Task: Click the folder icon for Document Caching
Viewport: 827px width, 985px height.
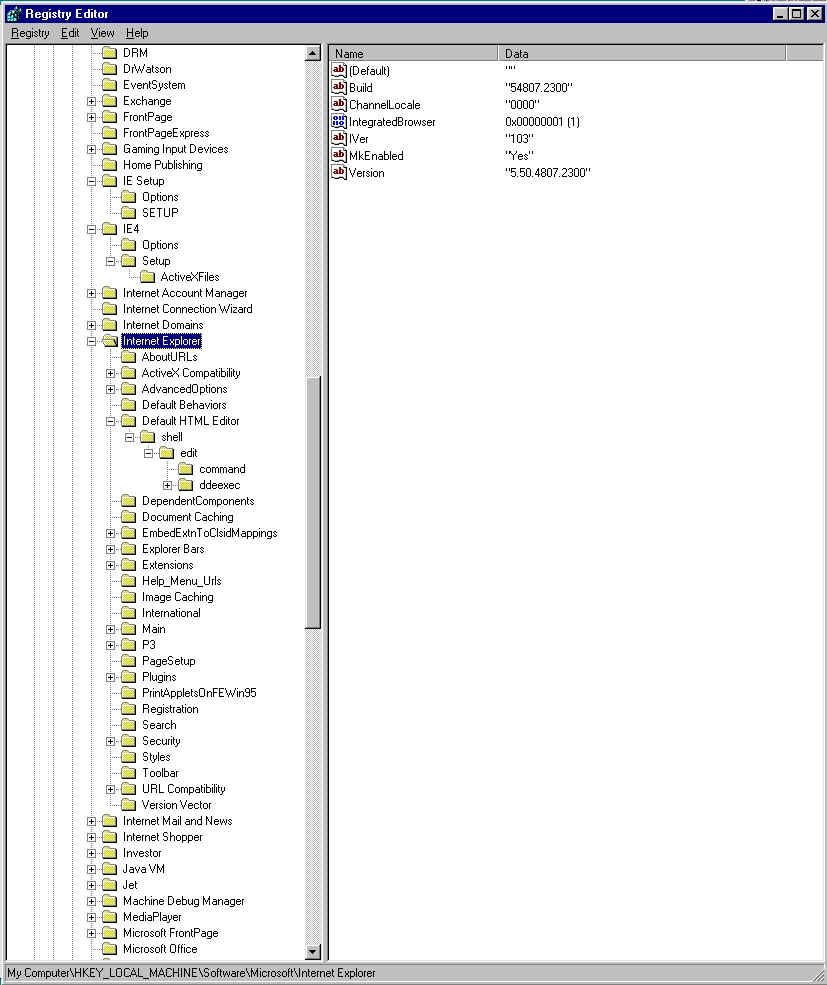Action: tap(129, 517)
